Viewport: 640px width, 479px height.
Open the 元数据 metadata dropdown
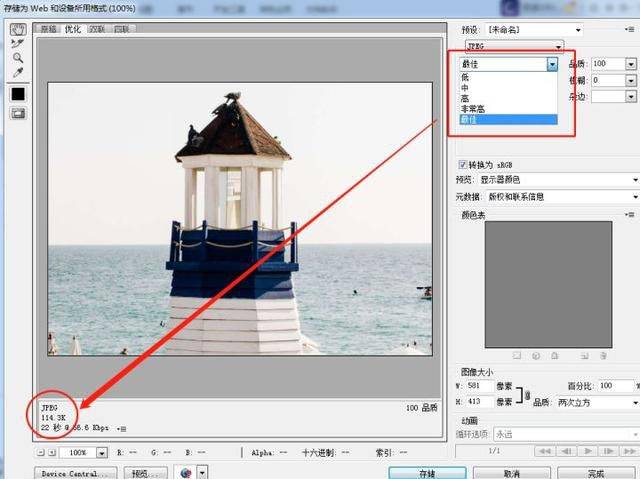click(x=562, y=197)
